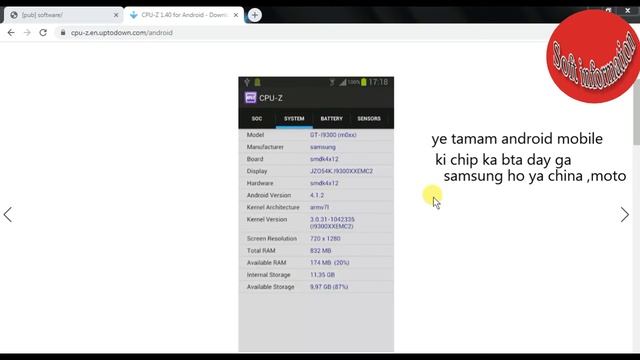Reload the page with the refresh icon

(x=43, y=33)
